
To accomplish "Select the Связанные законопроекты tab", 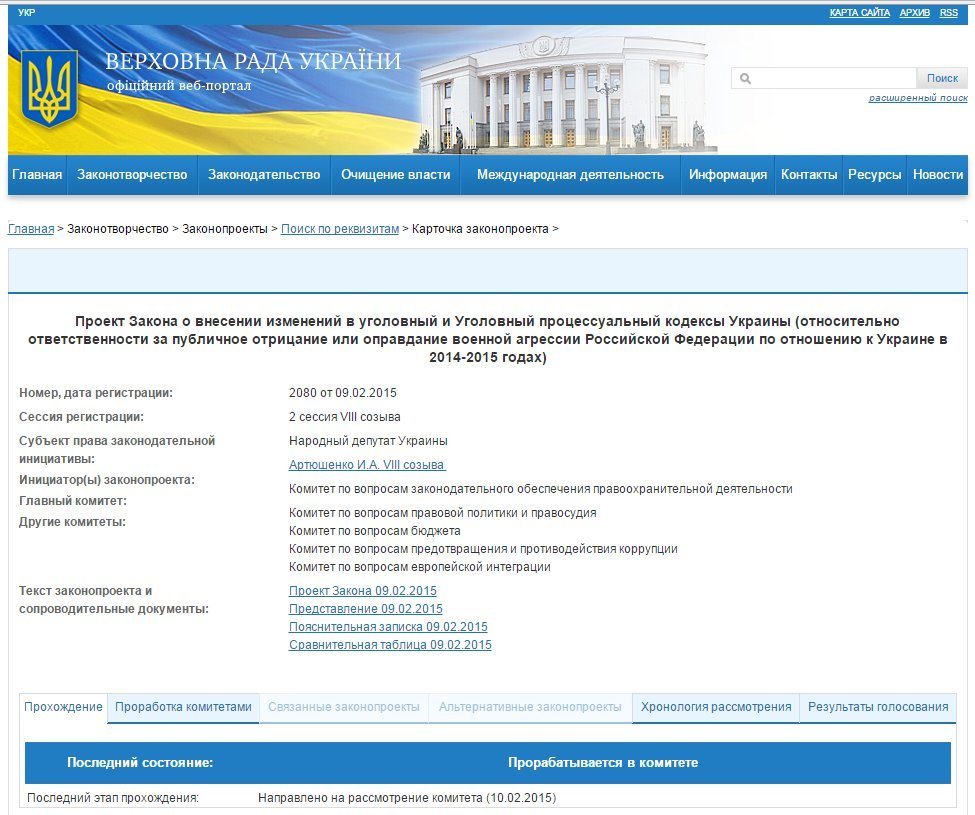I will tap(344, 707).
